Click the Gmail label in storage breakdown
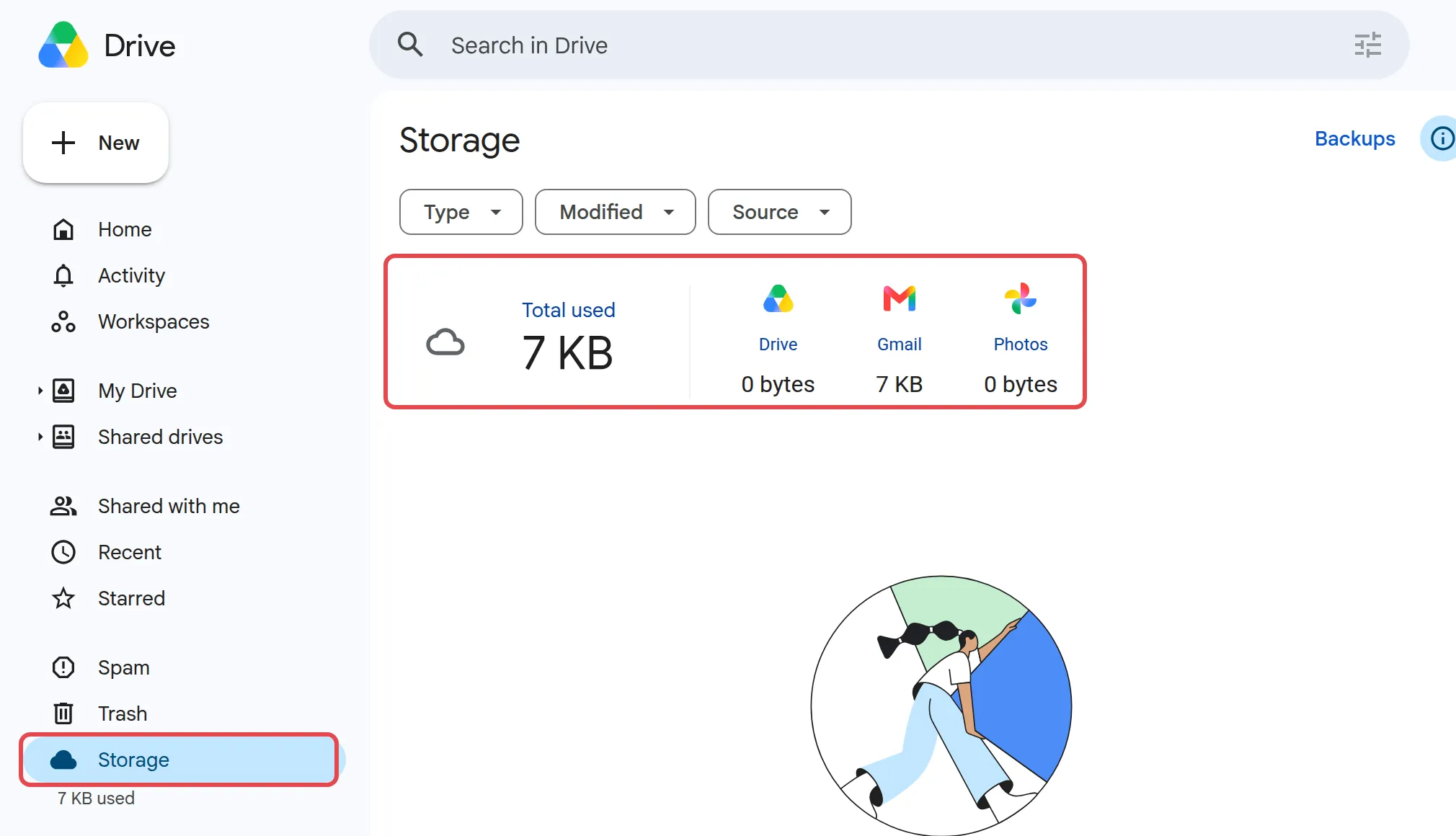The width and height of the screenshot is (1456, 836). coord(900,344)
